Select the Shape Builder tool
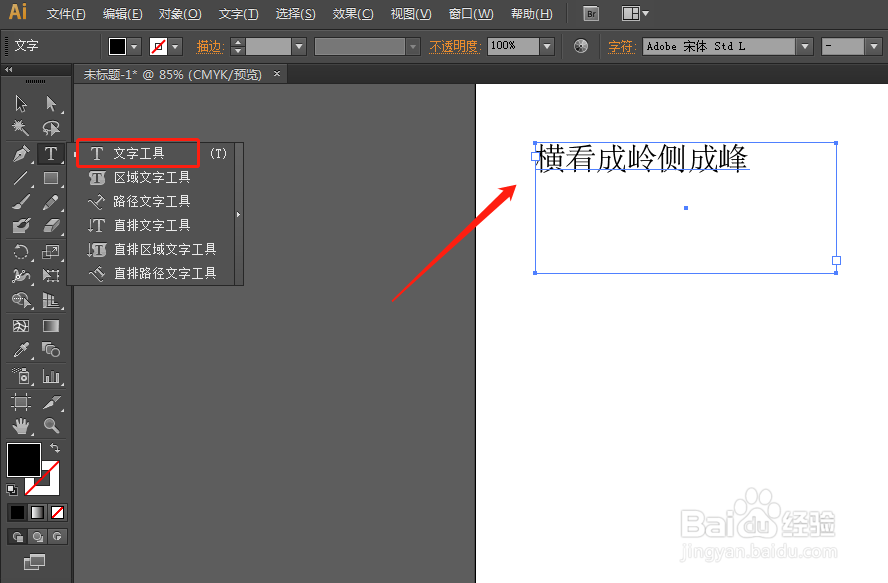This screenshot has width=888, height=583. coord(21,300)
